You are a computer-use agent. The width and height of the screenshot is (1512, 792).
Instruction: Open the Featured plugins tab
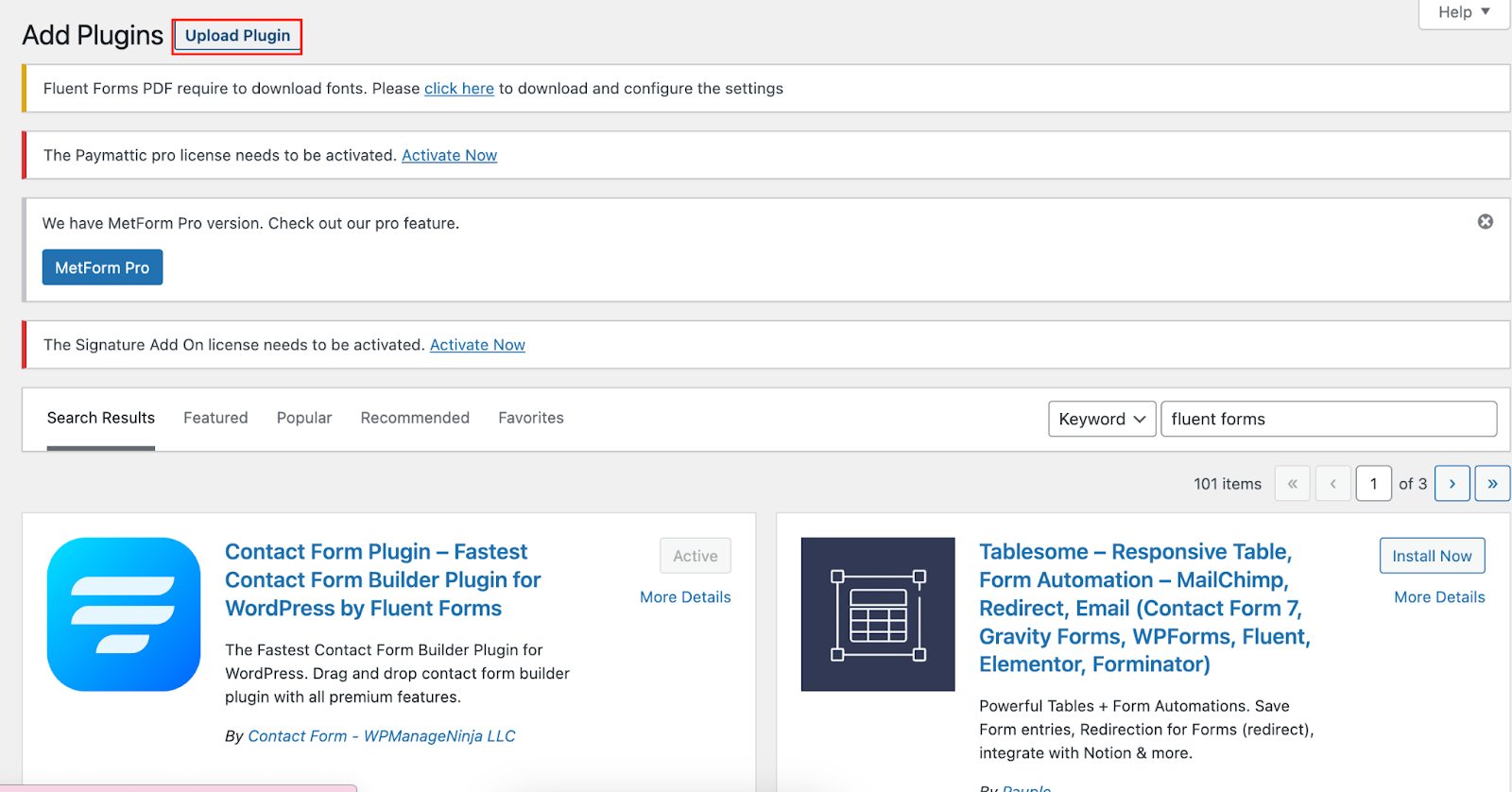[215, 418]
